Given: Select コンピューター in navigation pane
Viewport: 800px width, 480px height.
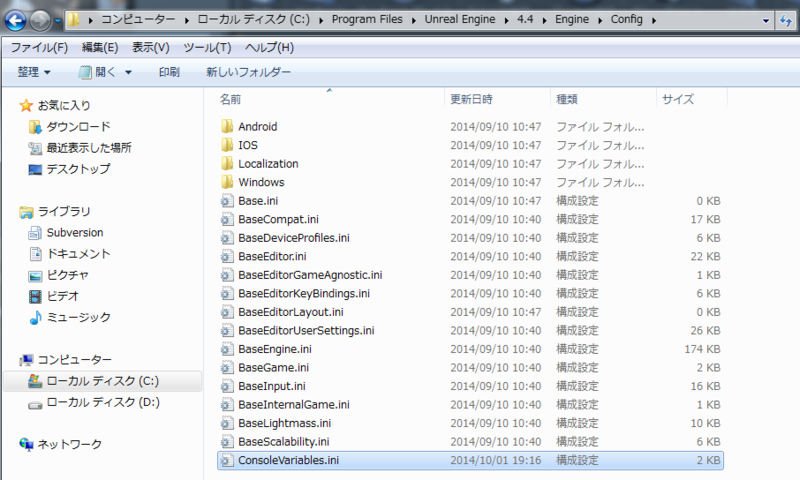Looking at the screenshot, I should pyautogui.click(x=74, y=360).
